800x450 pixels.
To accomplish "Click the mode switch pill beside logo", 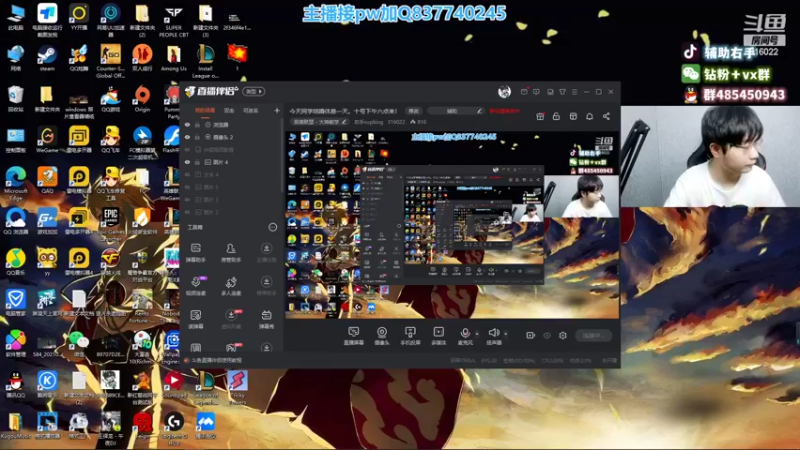I will tap(254, 91).
